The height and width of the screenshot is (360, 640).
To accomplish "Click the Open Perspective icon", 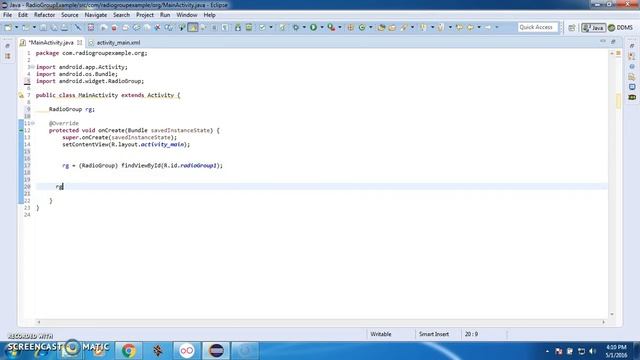I will point(572,27).
